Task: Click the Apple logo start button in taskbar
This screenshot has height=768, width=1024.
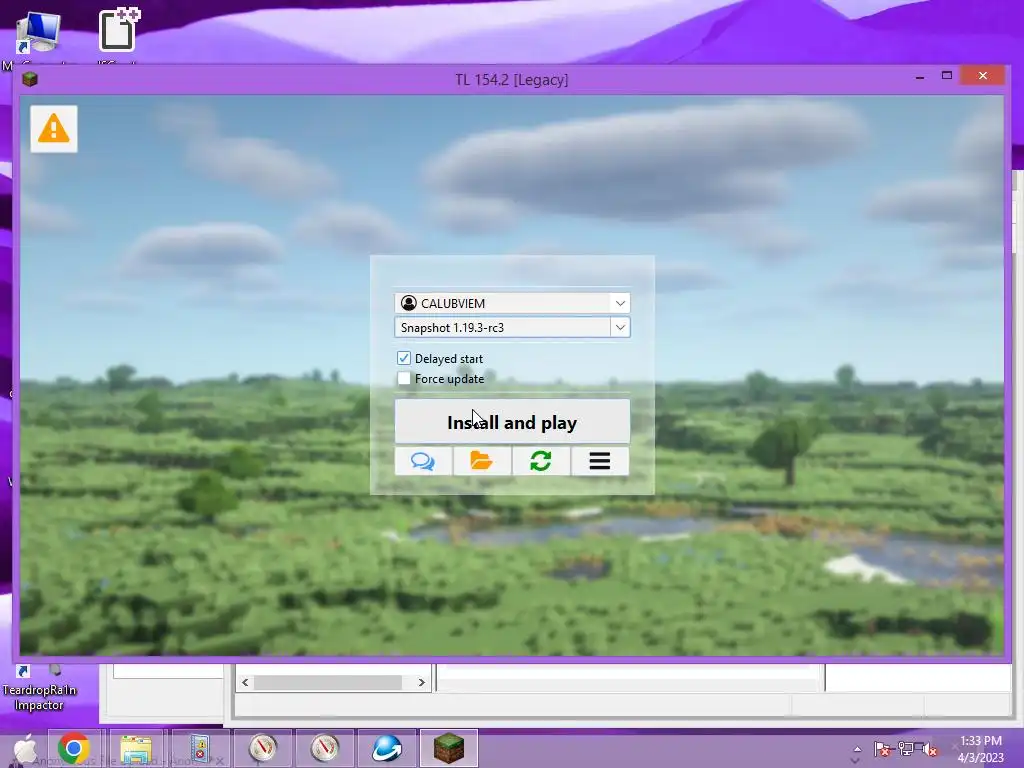Action: [25, 749]
